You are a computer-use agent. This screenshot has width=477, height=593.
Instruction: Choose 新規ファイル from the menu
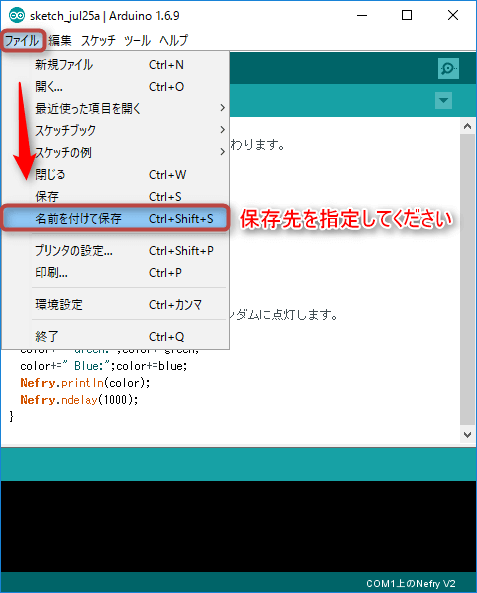point(115,65)
